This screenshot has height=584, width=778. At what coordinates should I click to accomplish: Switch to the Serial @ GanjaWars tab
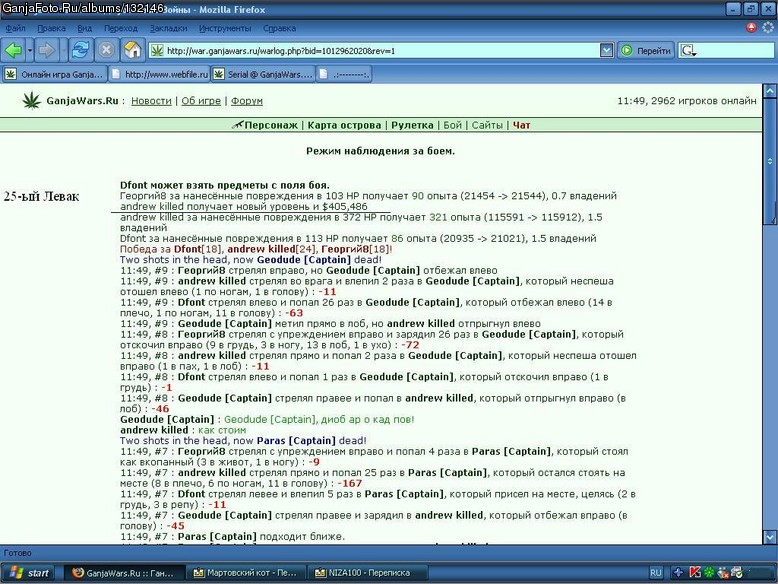pos(263,74)
